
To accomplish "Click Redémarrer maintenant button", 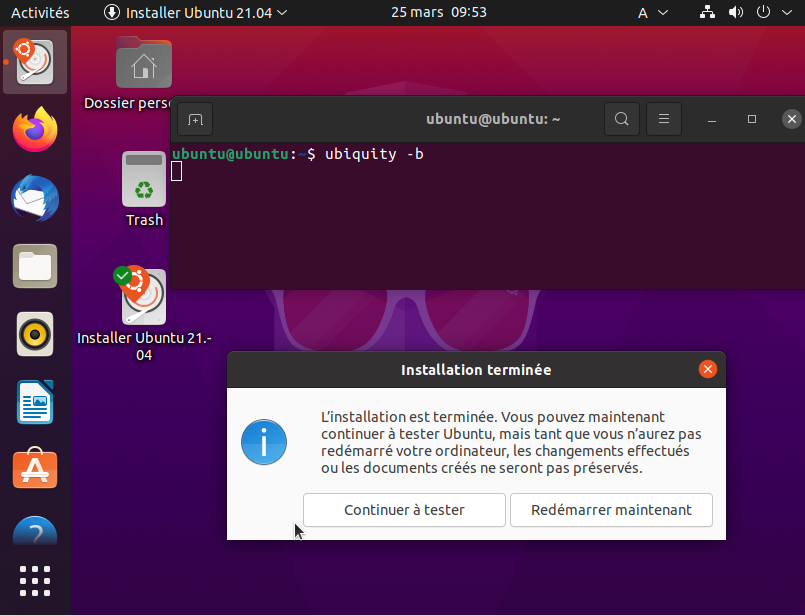I will click(x=611, y=510).
